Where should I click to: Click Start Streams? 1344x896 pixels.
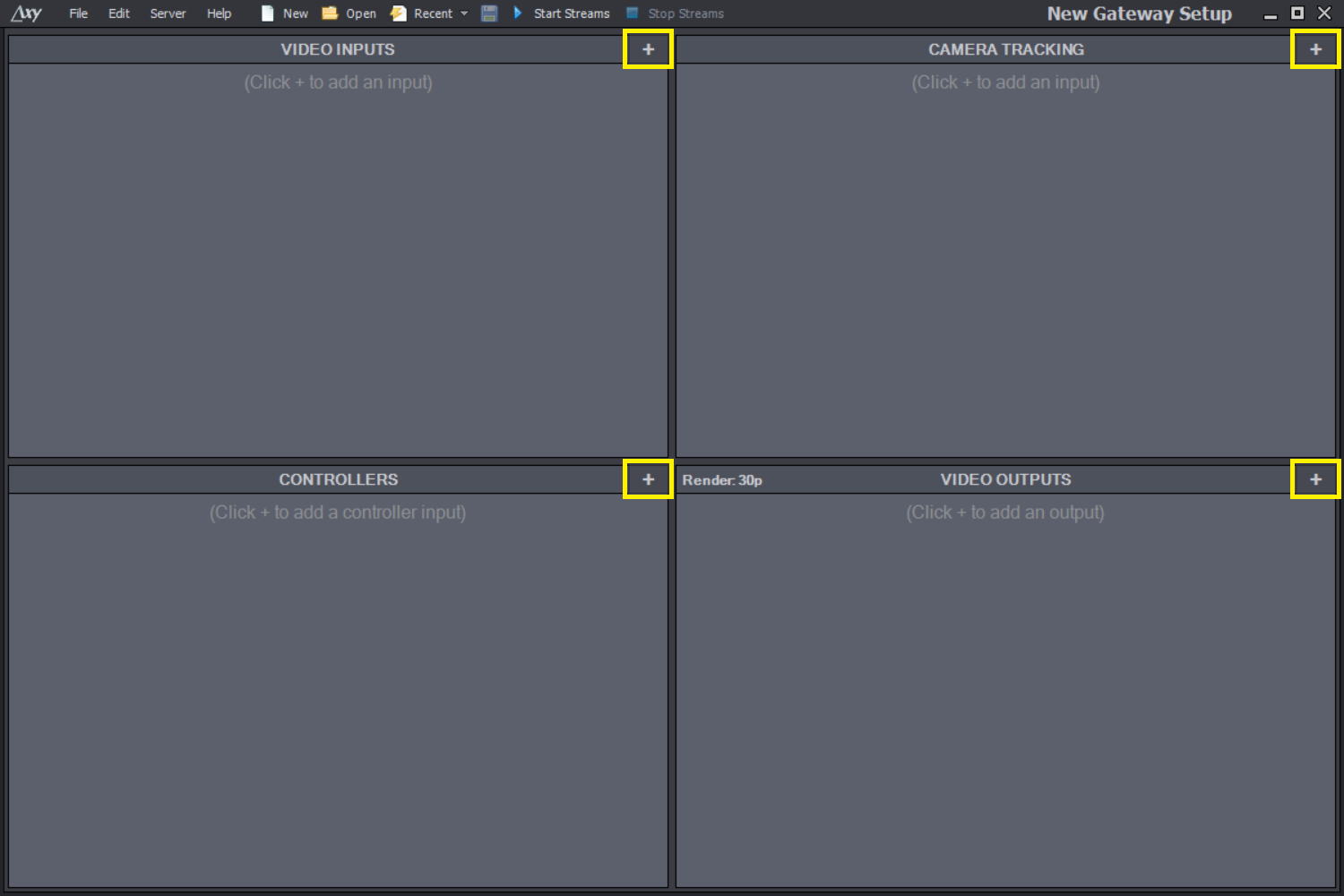point(561,13)
